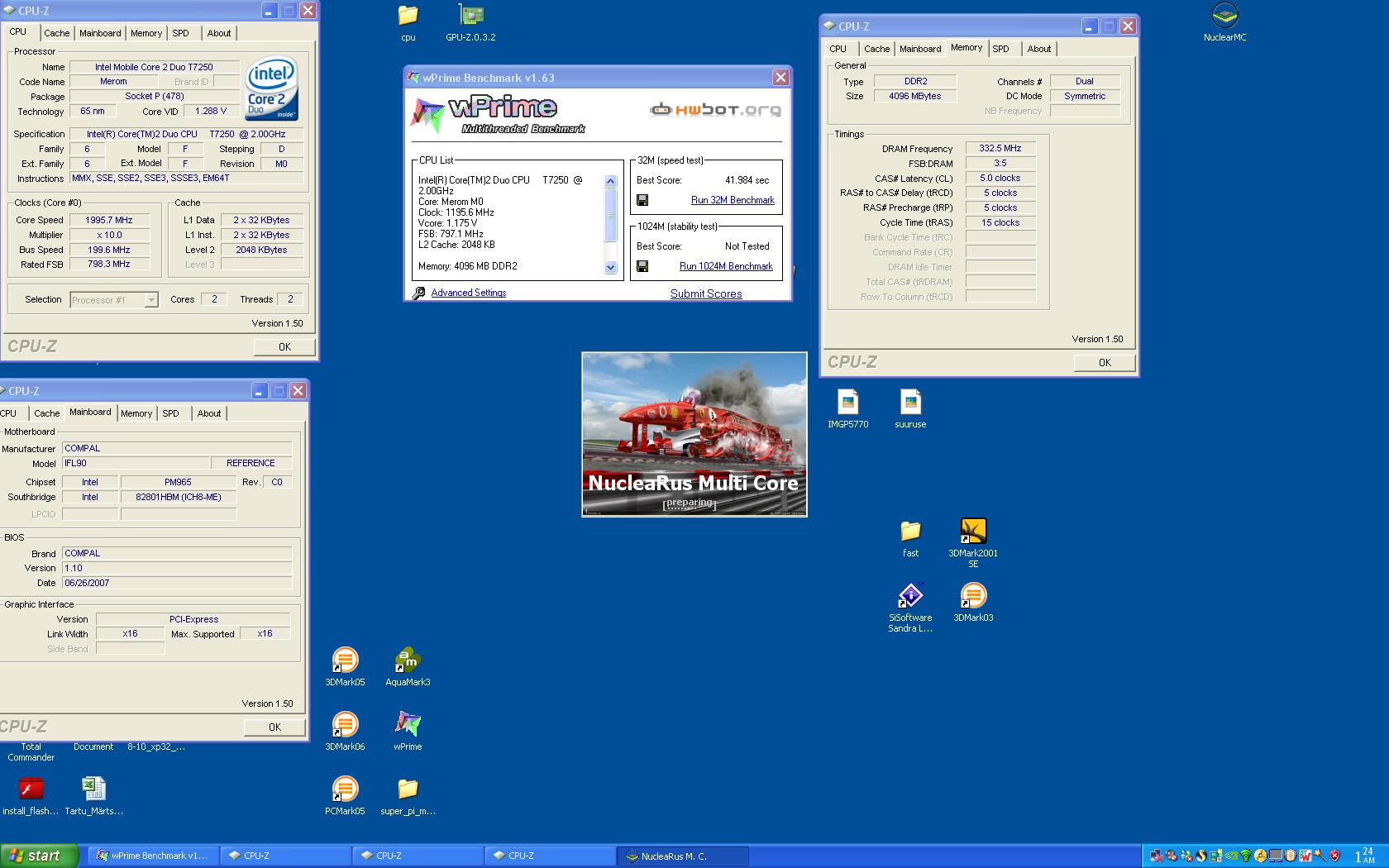Launch 3DMark05 shortcut
This screenshot has height=868, width=1389.
coord(345,667)
